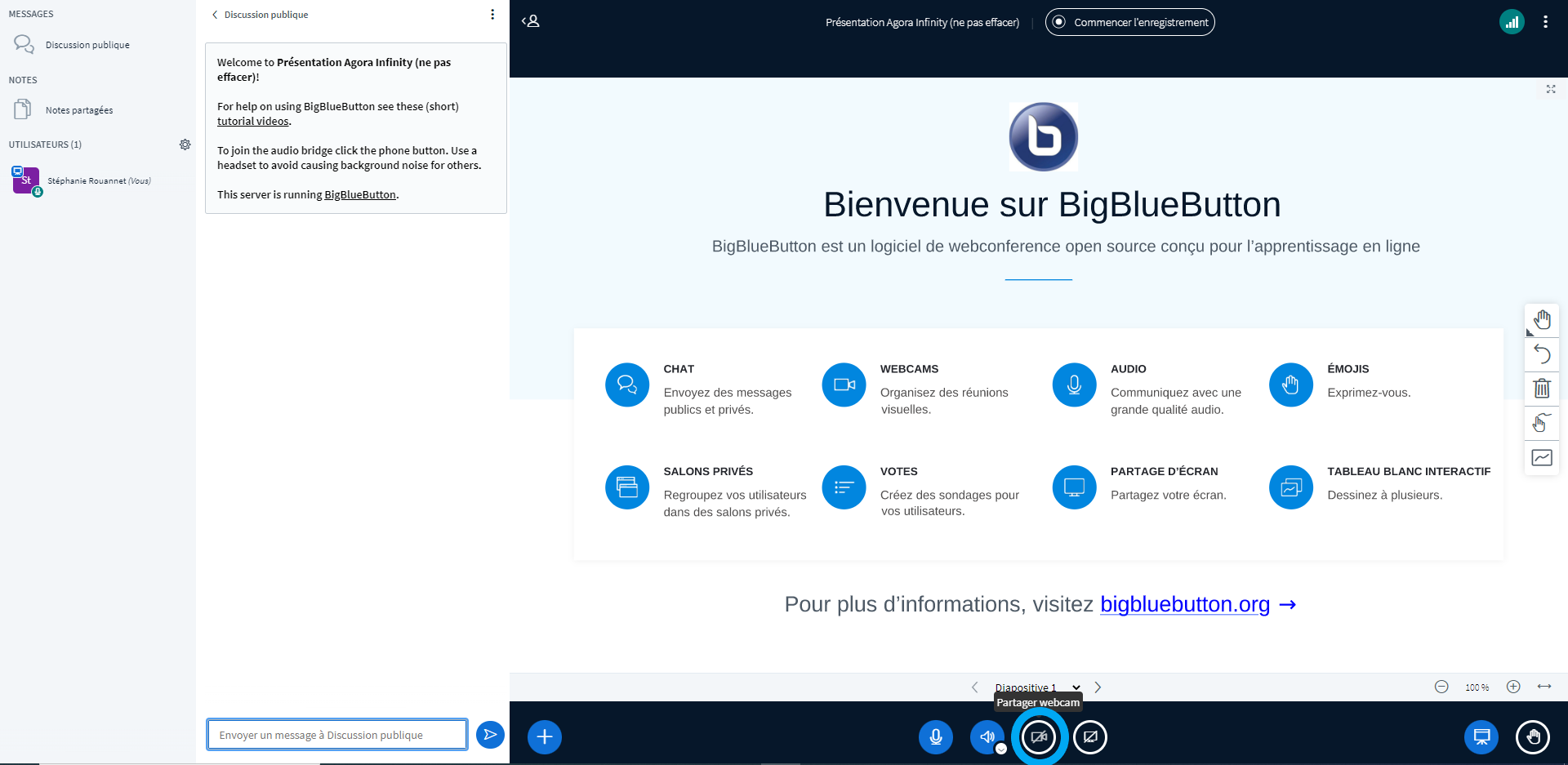The width and height of the screenshot is (1568, 765).
Task: Open the plus actions menu
Action: 545,737
